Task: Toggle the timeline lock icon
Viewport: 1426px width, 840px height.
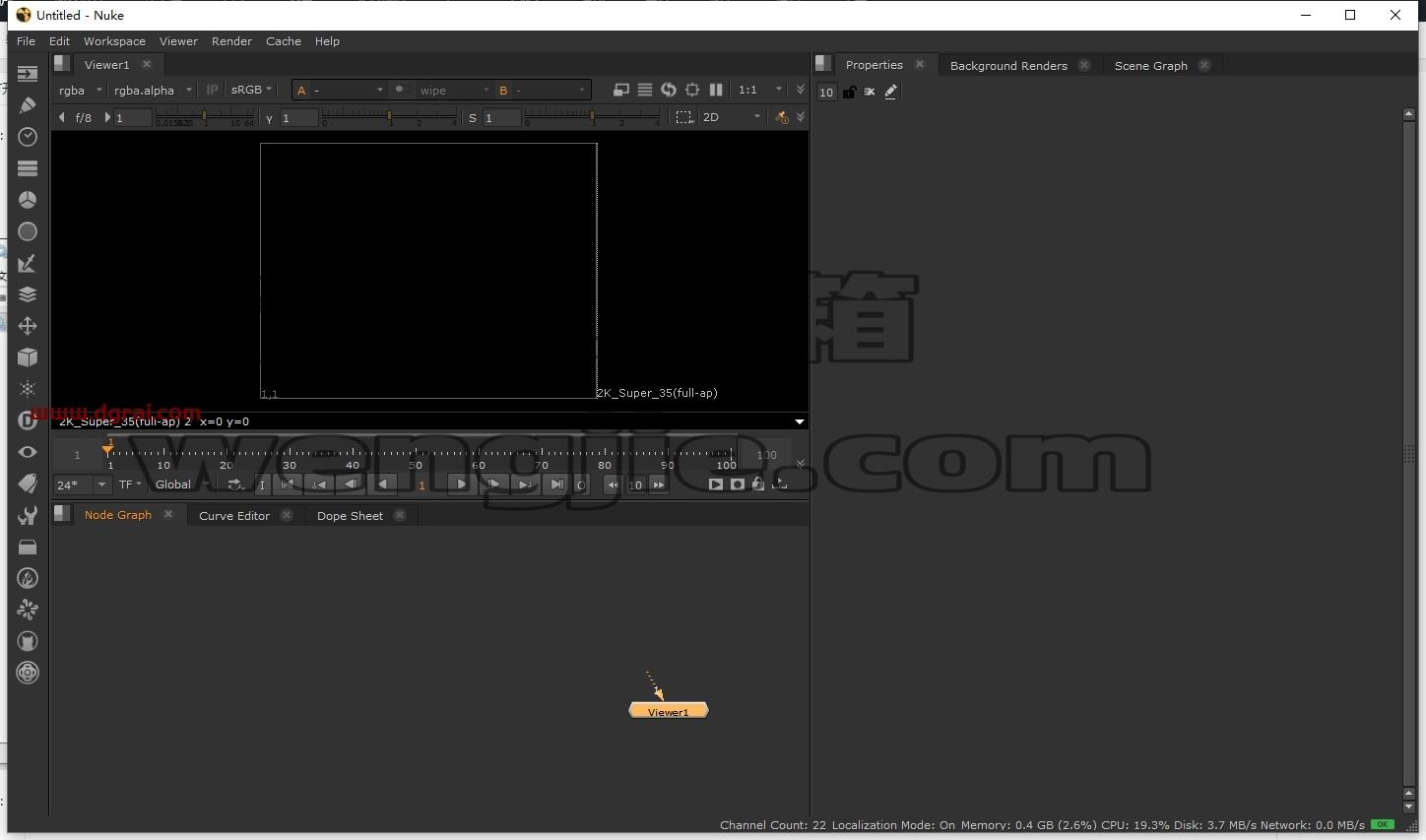Action: pyautogui.click(x=758, y=485)
